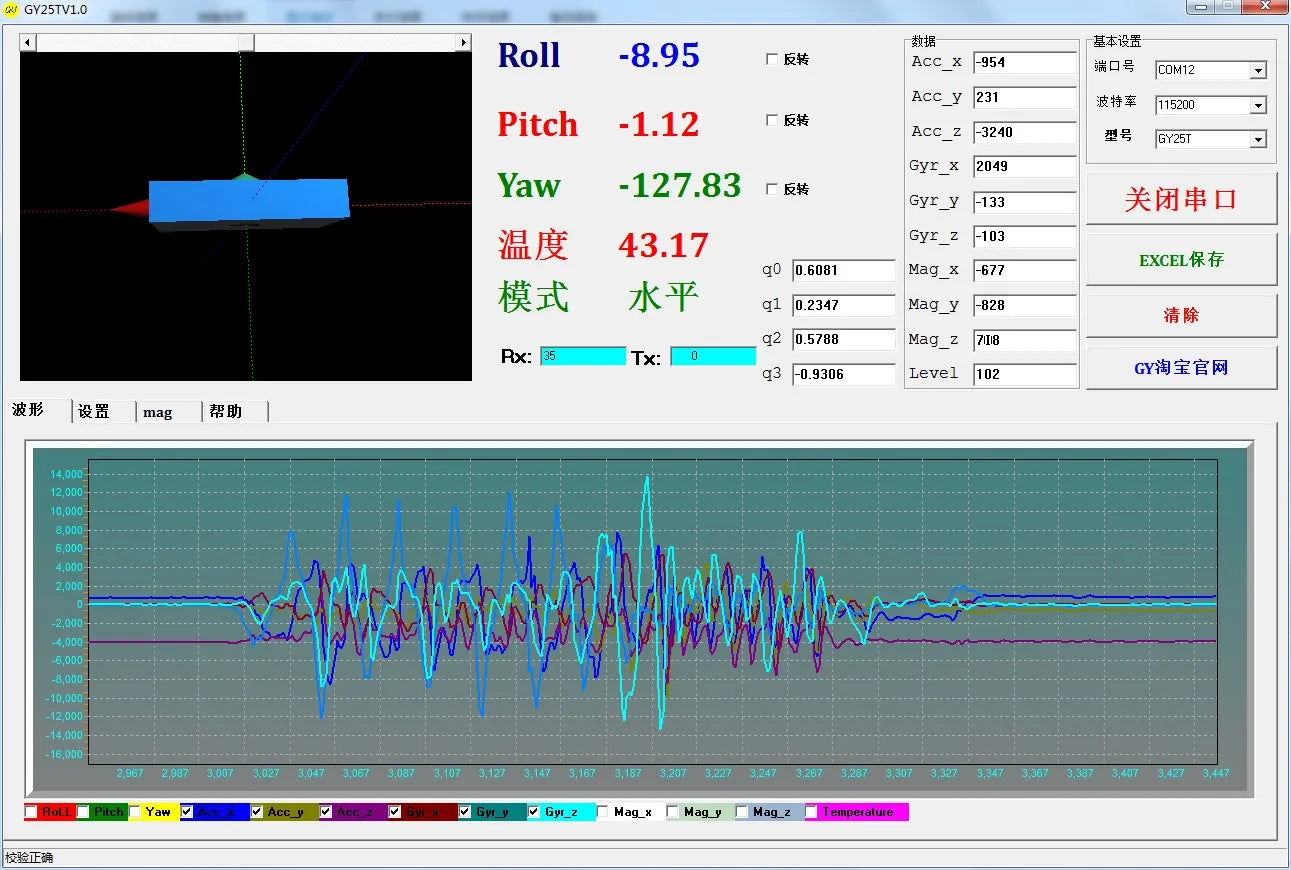
Task: Click the GY25T app icon in title bar
Action: click(11, 10)
